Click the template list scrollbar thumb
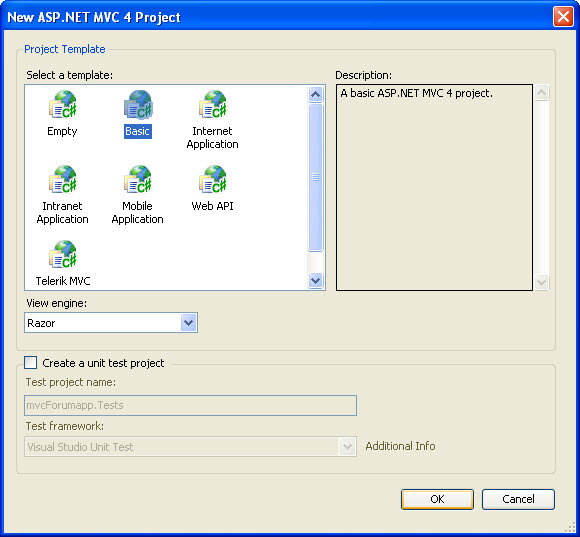The image size is (580, 537). (316, 178)
